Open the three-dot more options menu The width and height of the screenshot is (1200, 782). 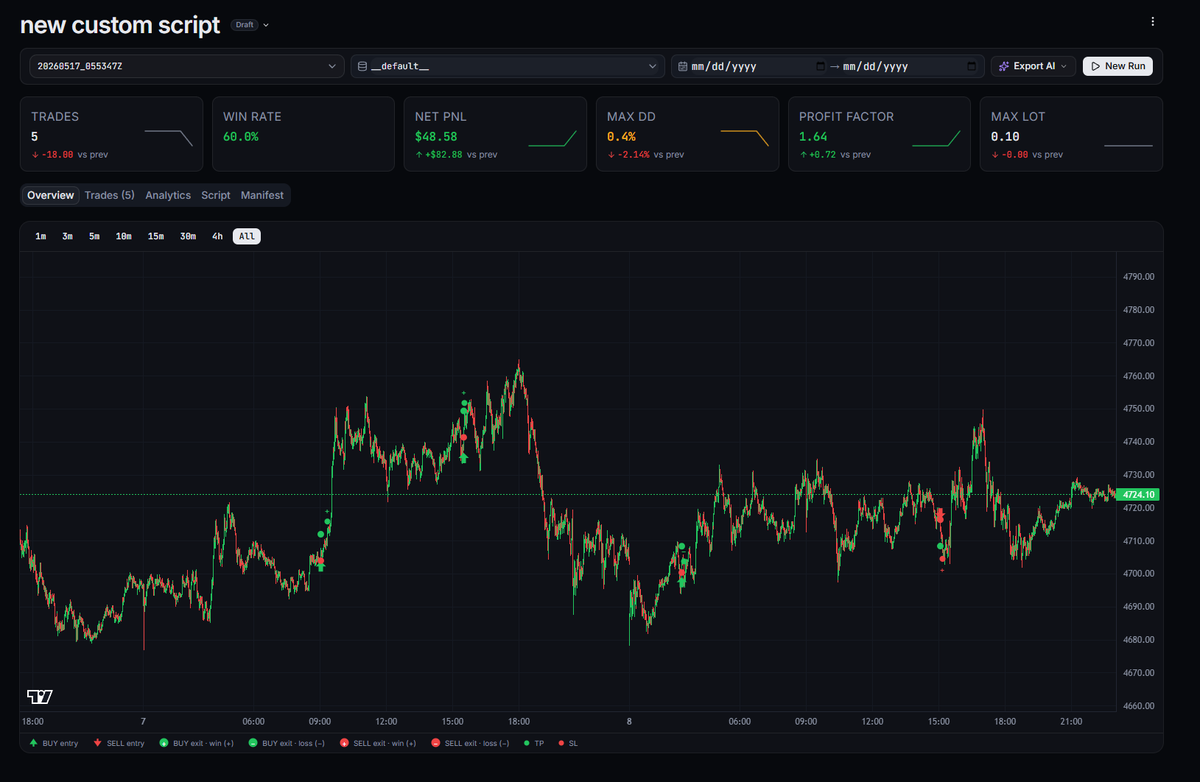(x=1153, y=21)
